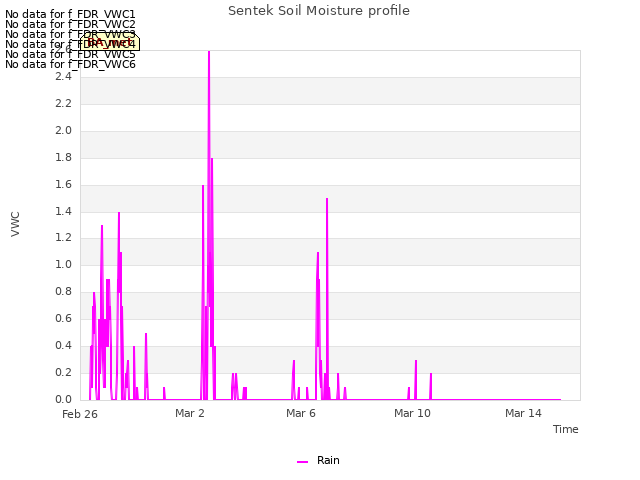Image resolution: width=640 pixels, height=480 pixels.
Task: Click the Mar 14 x-axis label
Action: coord(523,413)
